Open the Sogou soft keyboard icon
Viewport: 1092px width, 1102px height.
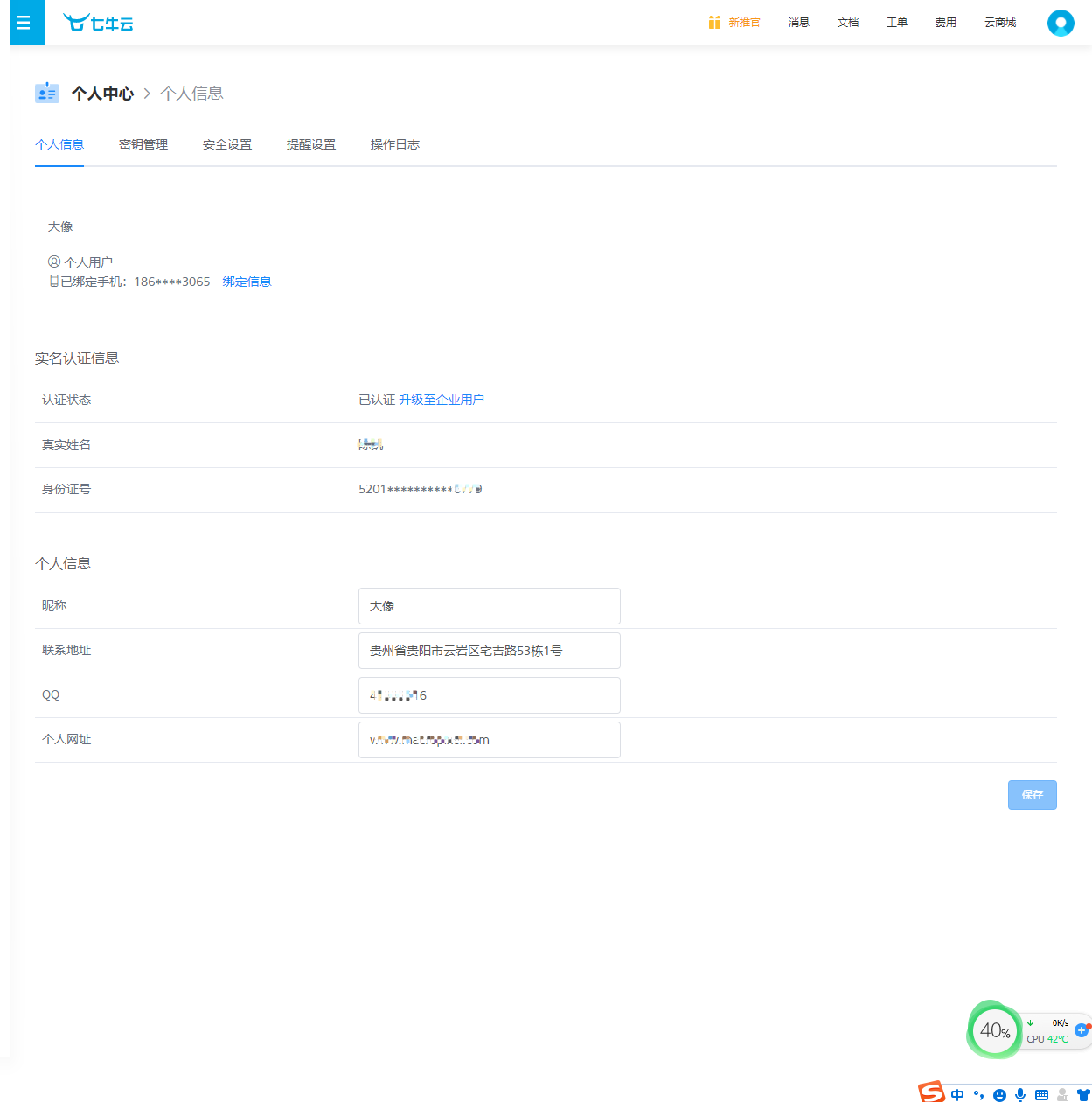1041,1094
